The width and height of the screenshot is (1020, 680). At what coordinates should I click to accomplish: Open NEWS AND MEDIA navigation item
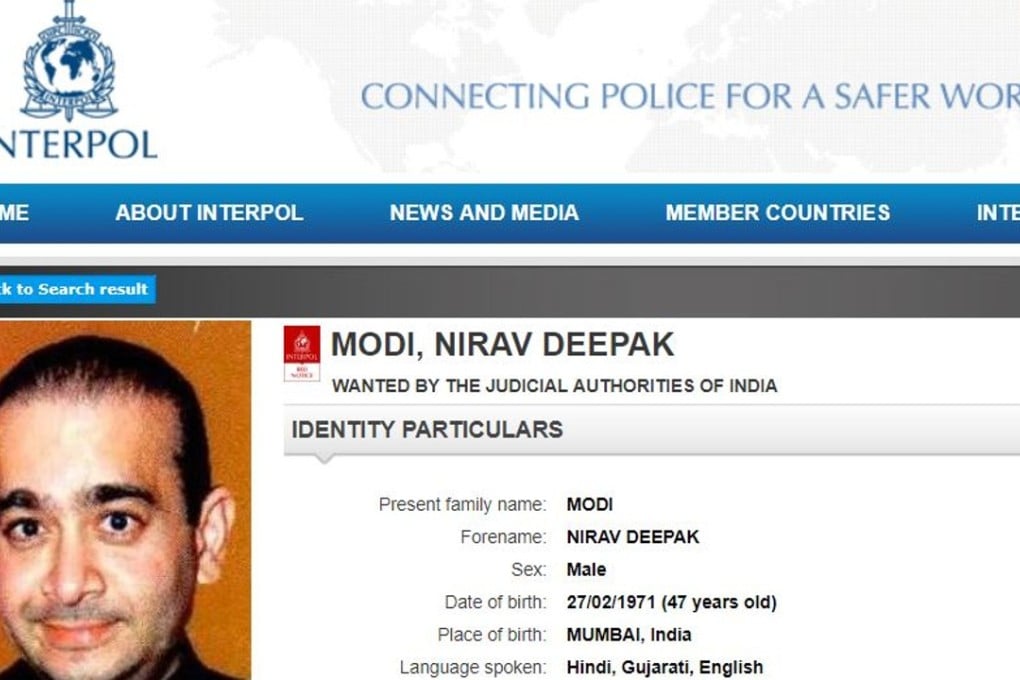coord(484,212)
